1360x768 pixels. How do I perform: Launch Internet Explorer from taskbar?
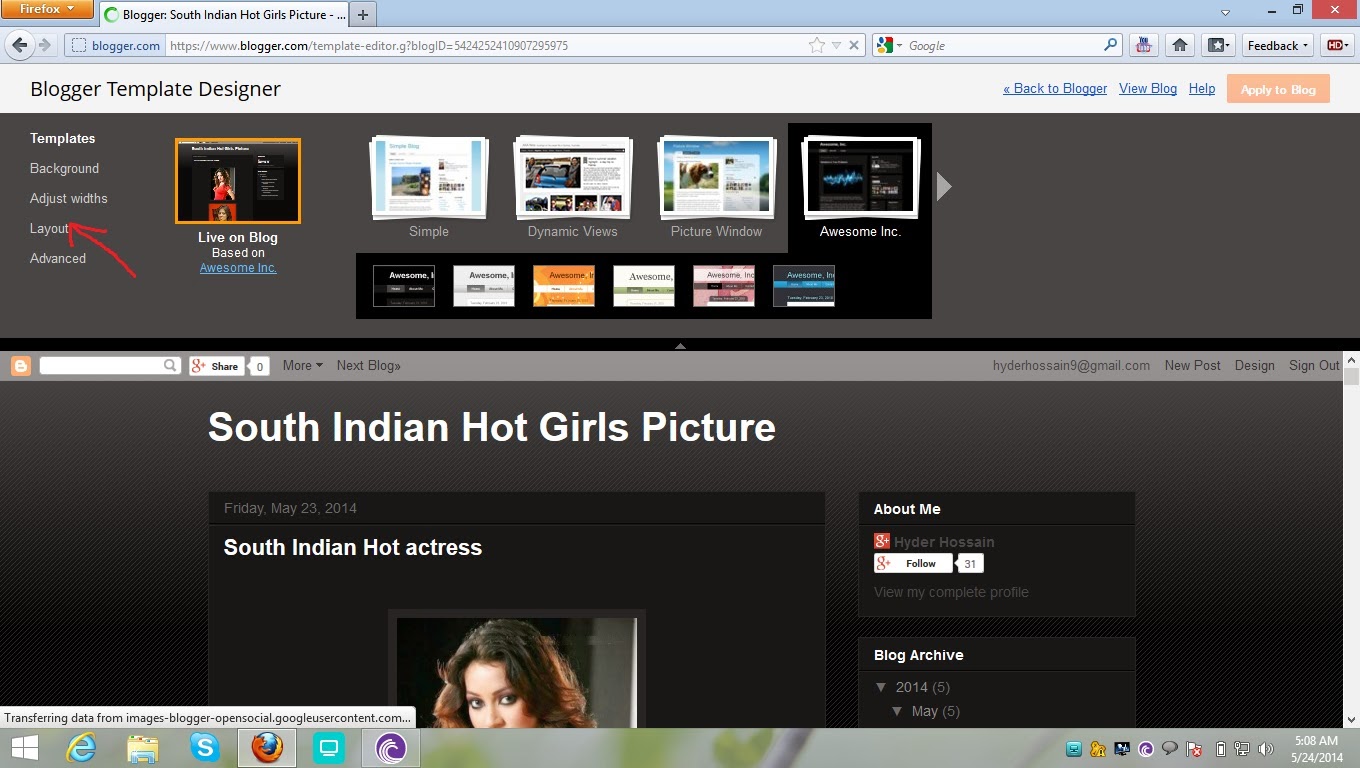pos(81,748)
